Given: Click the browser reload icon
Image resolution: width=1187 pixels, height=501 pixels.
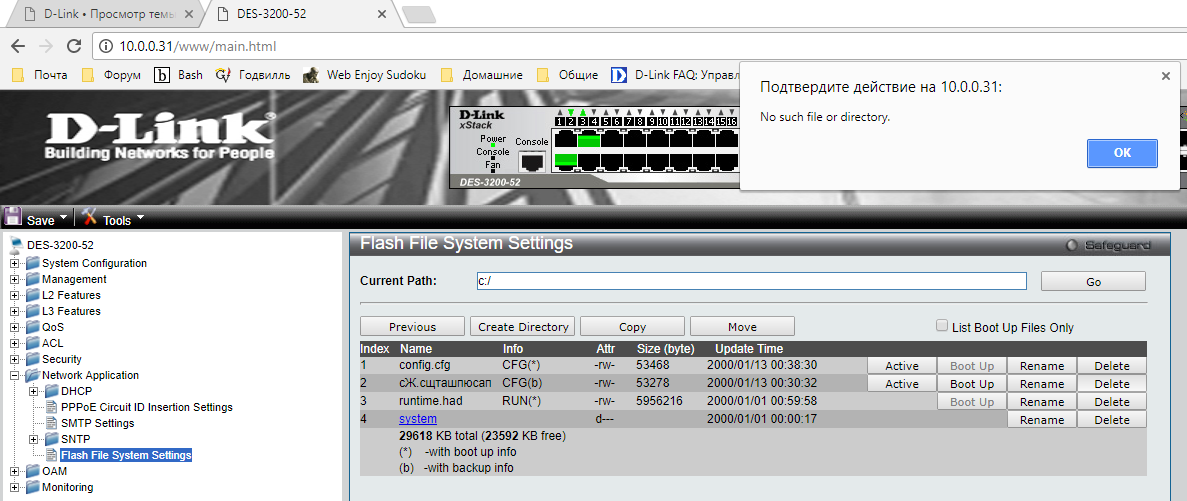Looking at the screenshot, I should pyautogui.click(x=73, y=47).
